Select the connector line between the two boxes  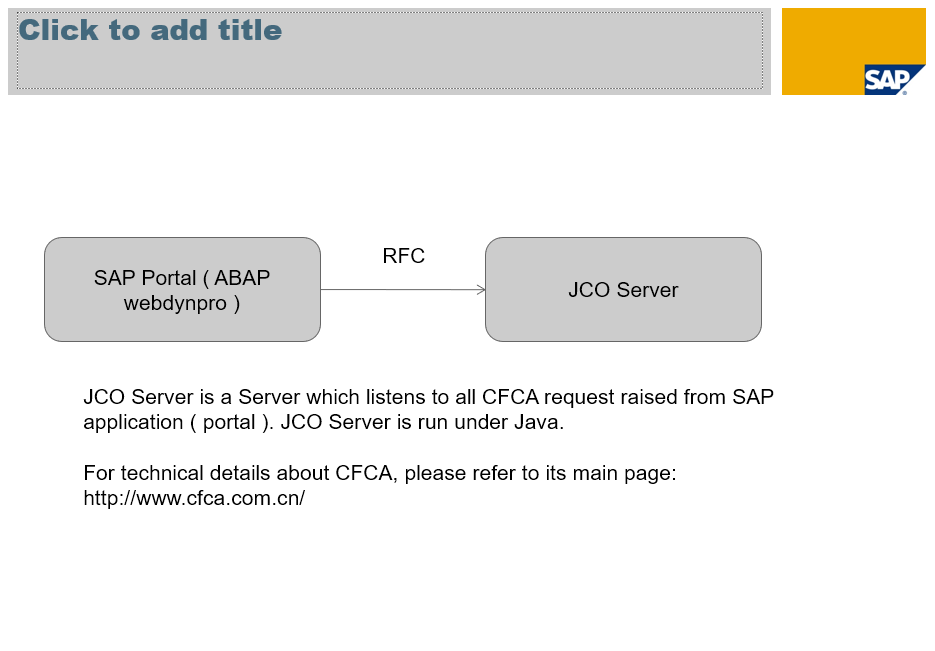tap(403, 290)
